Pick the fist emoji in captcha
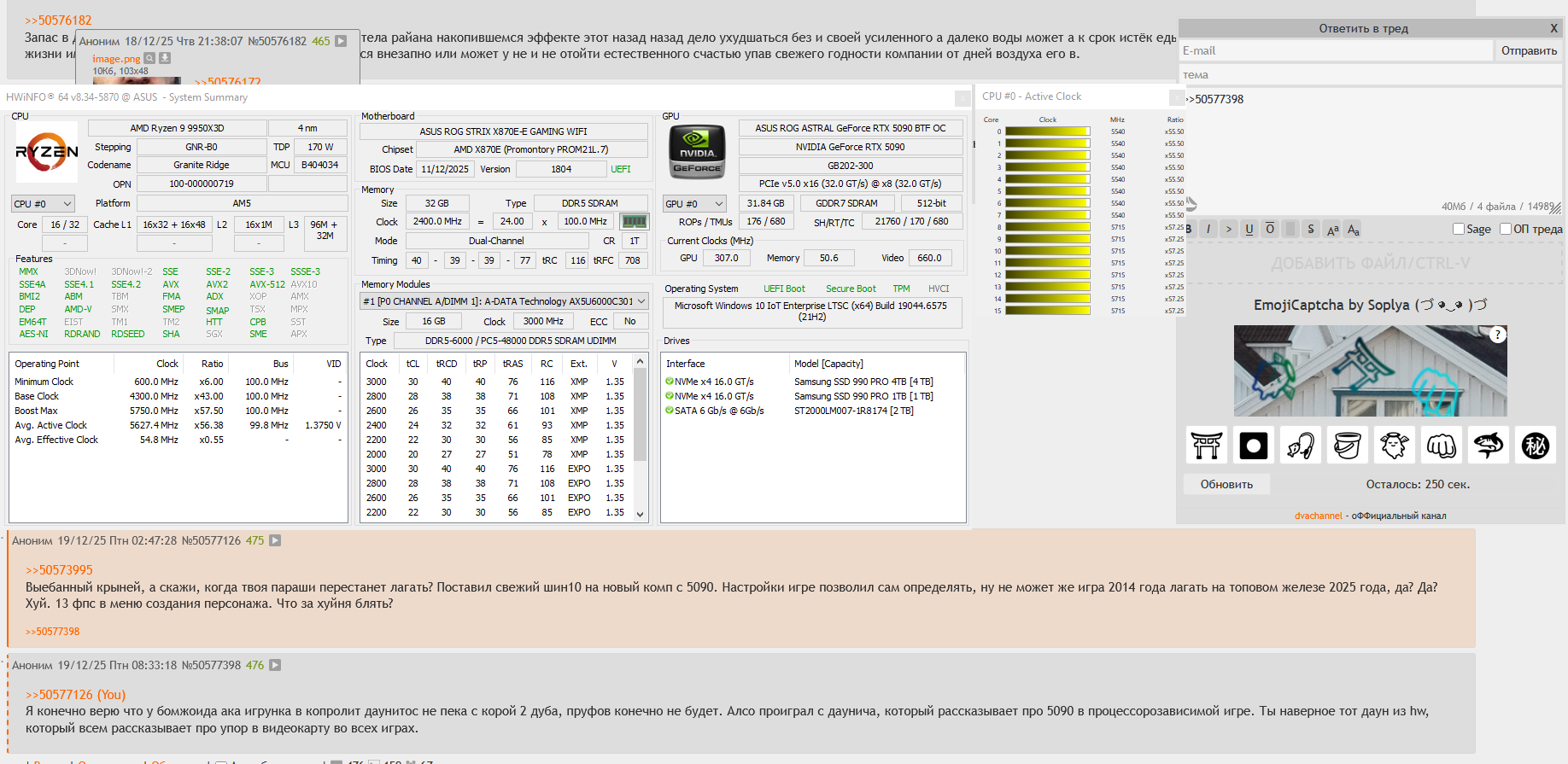This screenshot has width=1568, height=764. [x=1442, y=445]
